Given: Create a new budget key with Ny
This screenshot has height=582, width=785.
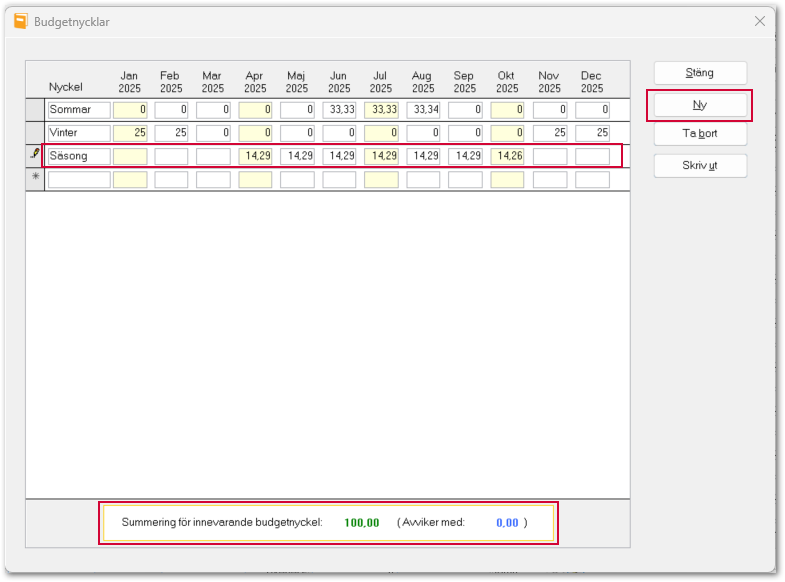Looking at the screenshot, I should coord(700,105).
